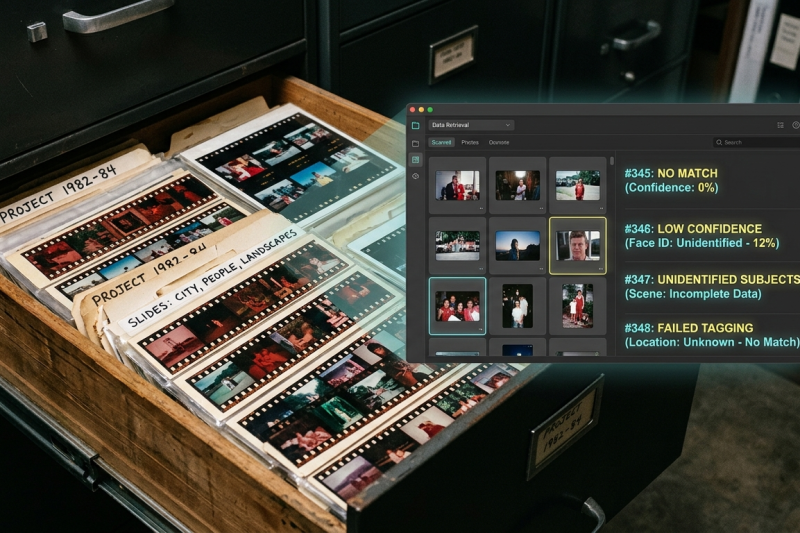Select teal-outlined group in red thumbnail
The image size is (800, 533).
(457, 306)
